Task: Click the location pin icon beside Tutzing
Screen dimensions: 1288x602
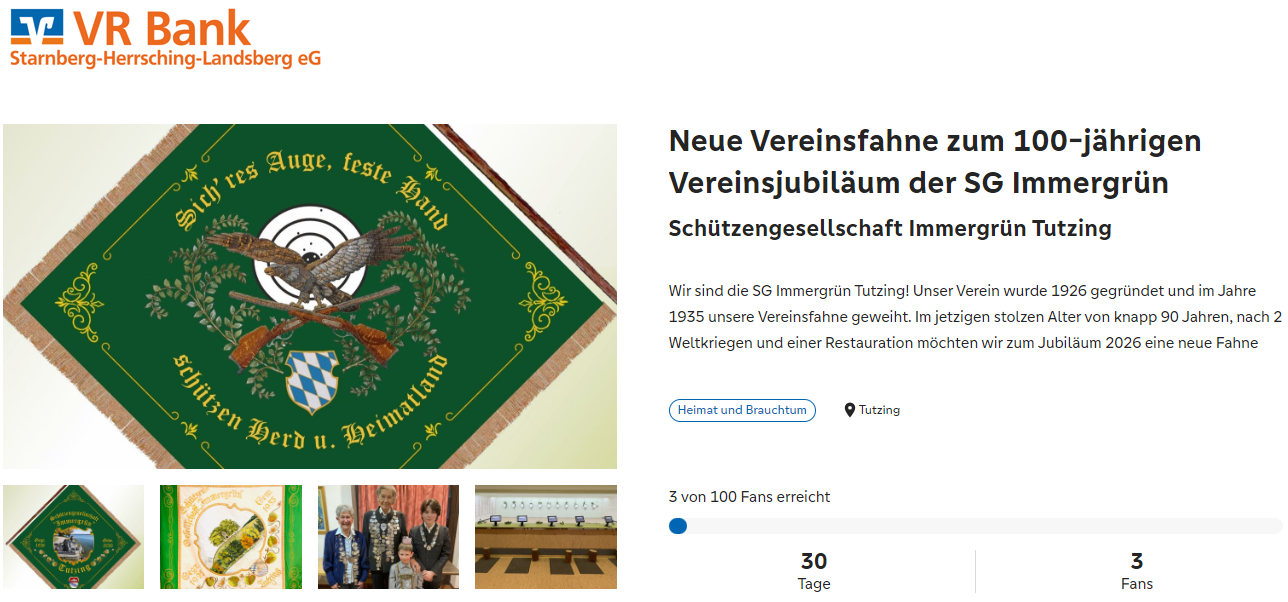Action: point(850,410)
